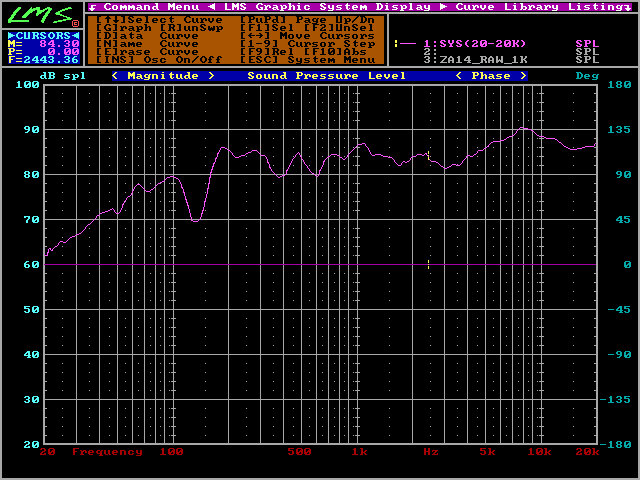
Task: Click the red Frequency axis title
Action: pyautogui.click(x=107, y=452)
